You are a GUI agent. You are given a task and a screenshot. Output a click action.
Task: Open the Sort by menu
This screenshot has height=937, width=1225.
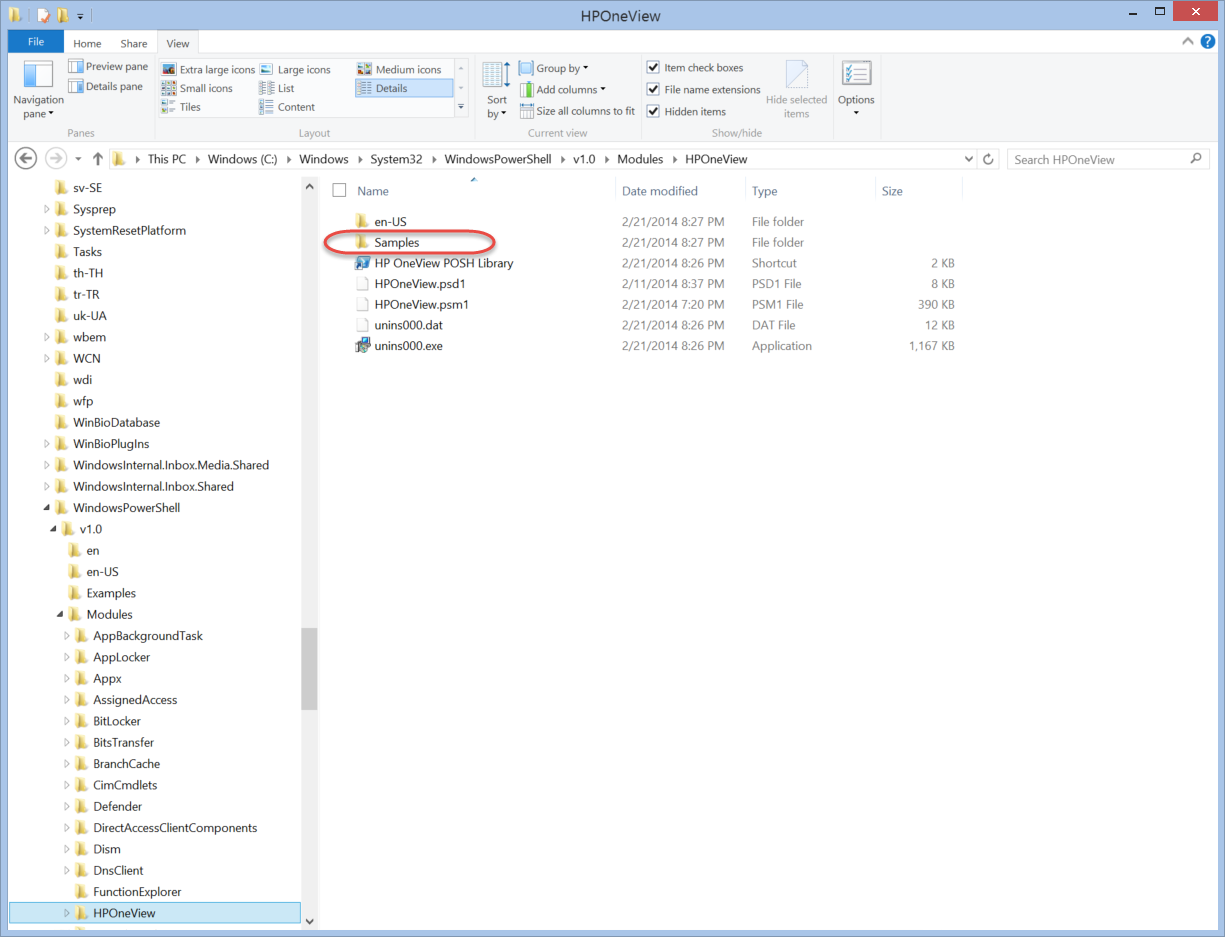point(496,90)
